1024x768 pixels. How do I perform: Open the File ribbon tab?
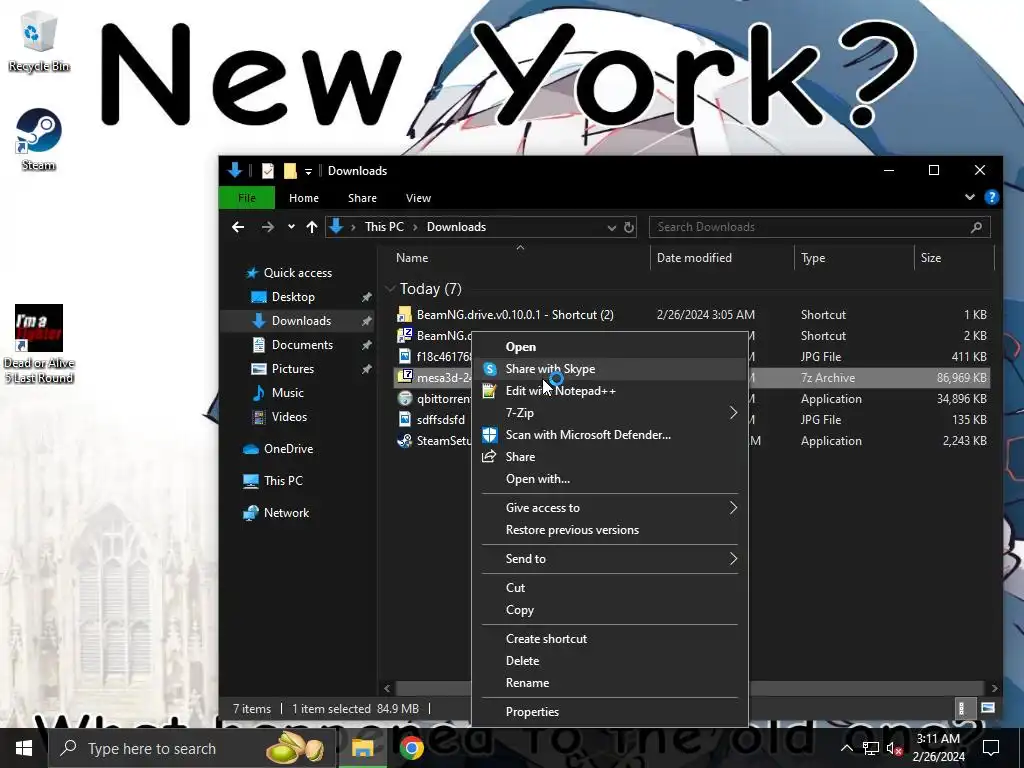click(x=247, y=198)
